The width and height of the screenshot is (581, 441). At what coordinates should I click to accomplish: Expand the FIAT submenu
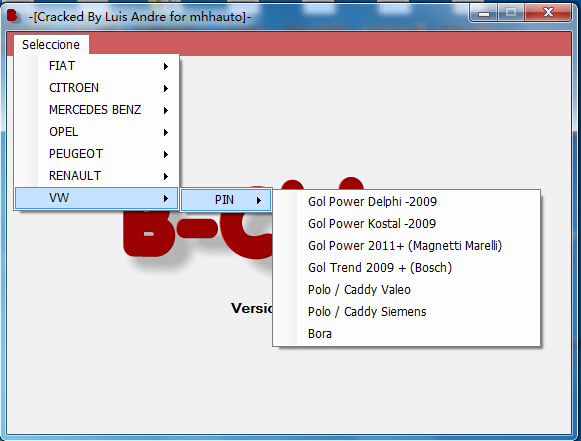(97, 66)
